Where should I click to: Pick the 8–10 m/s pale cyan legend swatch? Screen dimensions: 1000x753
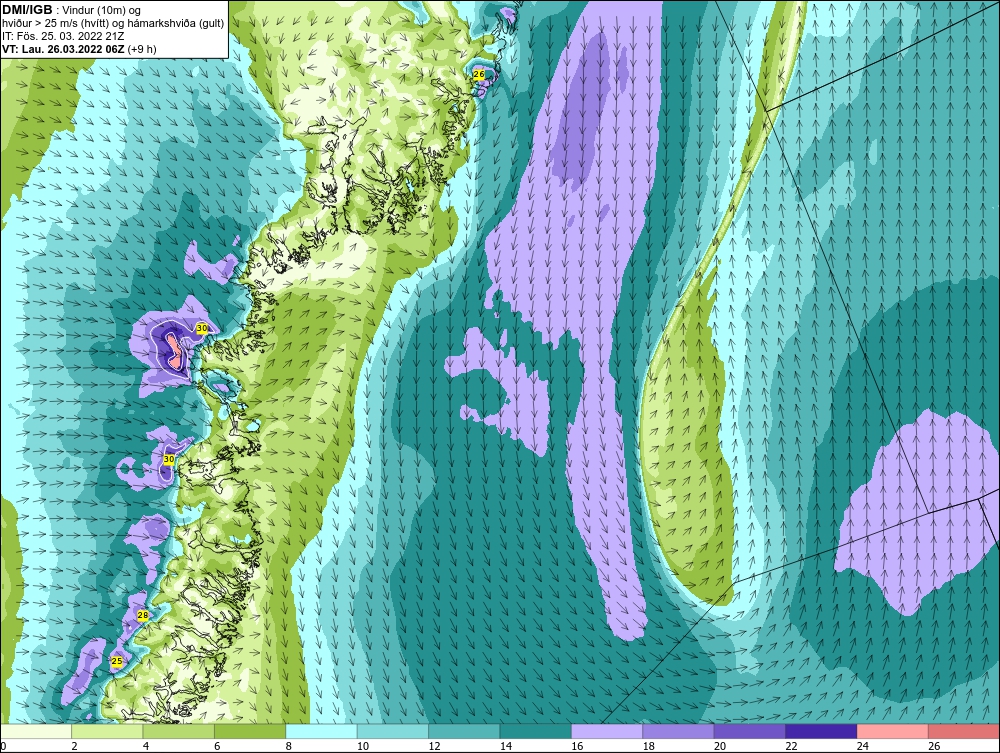point(321,731)
